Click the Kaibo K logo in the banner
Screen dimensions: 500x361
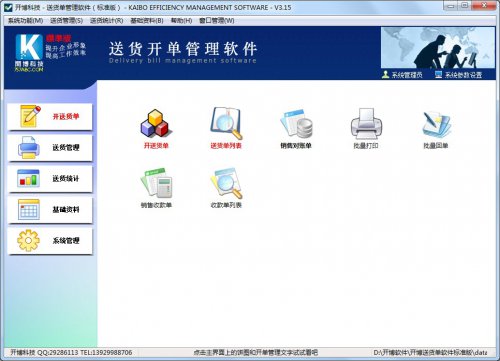coord(29,53)
